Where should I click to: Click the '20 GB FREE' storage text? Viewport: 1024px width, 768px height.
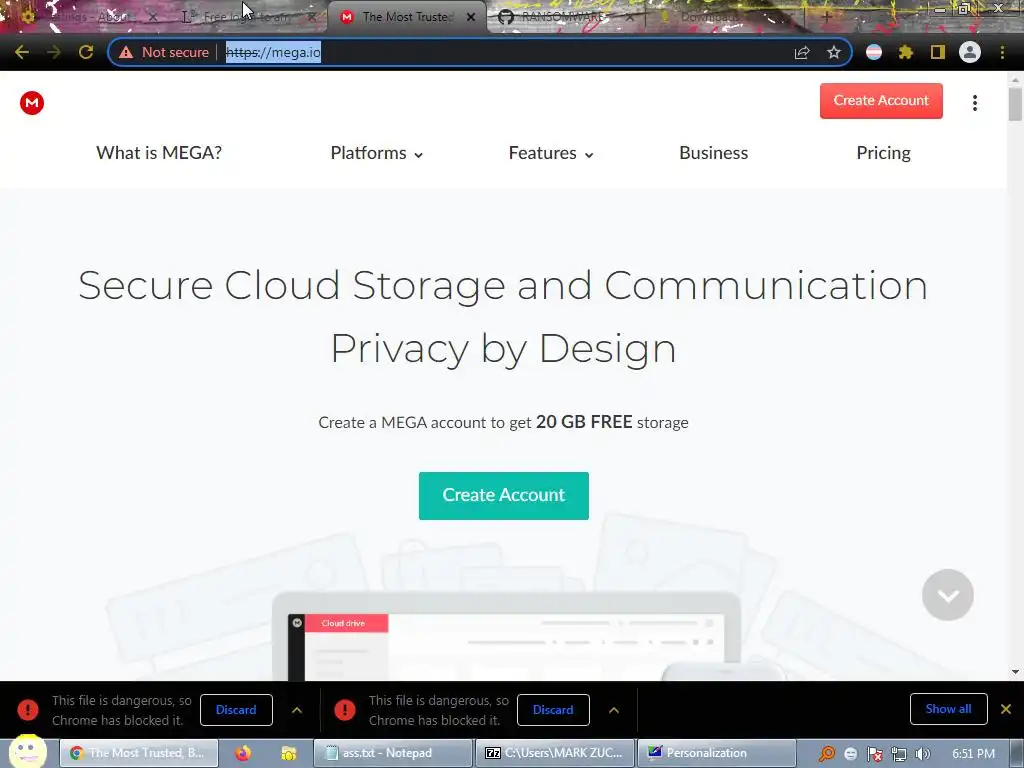[x=584, y=422]
